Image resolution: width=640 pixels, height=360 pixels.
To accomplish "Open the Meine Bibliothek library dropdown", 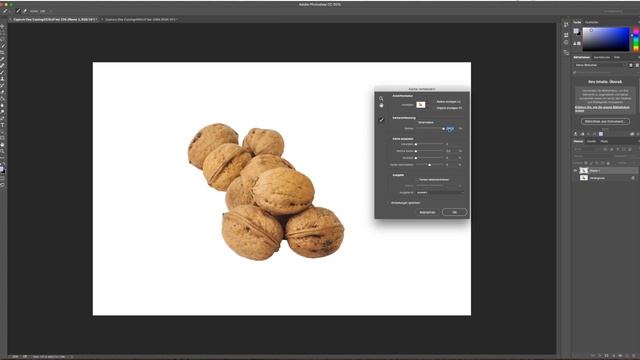I will coord(600,65).
